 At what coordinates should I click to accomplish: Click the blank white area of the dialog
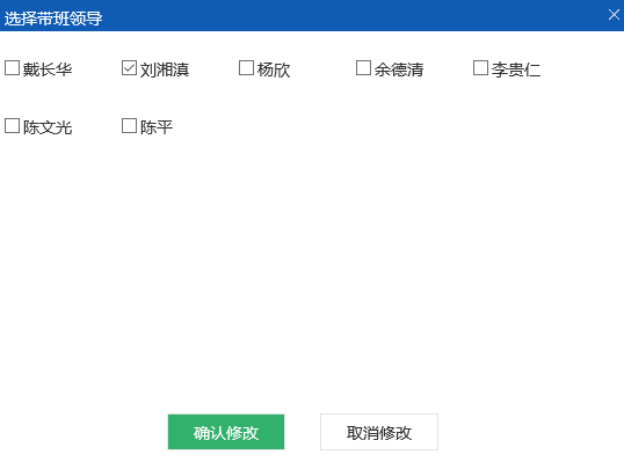pyautogui.click(x=312, y=270)
